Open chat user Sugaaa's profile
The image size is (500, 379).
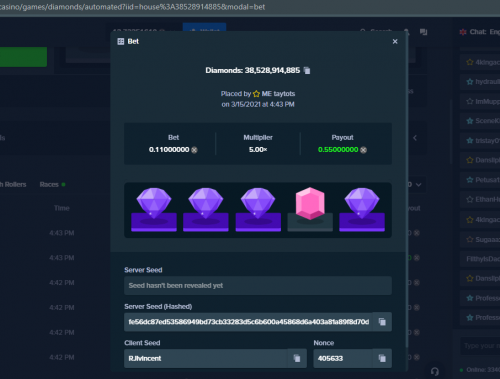(487, 239)
